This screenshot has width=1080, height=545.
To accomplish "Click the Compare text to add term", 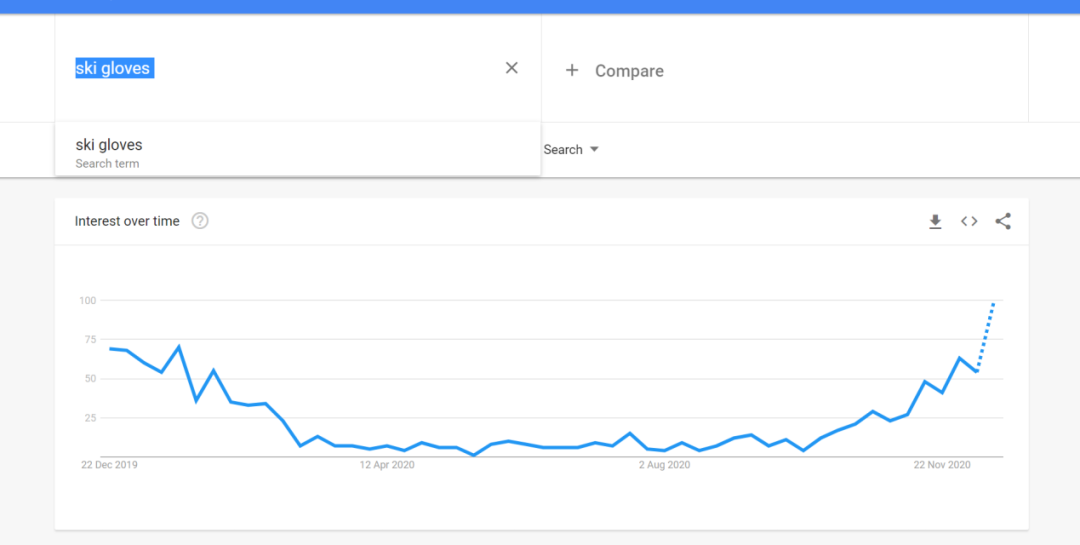I will click(629, 71).
